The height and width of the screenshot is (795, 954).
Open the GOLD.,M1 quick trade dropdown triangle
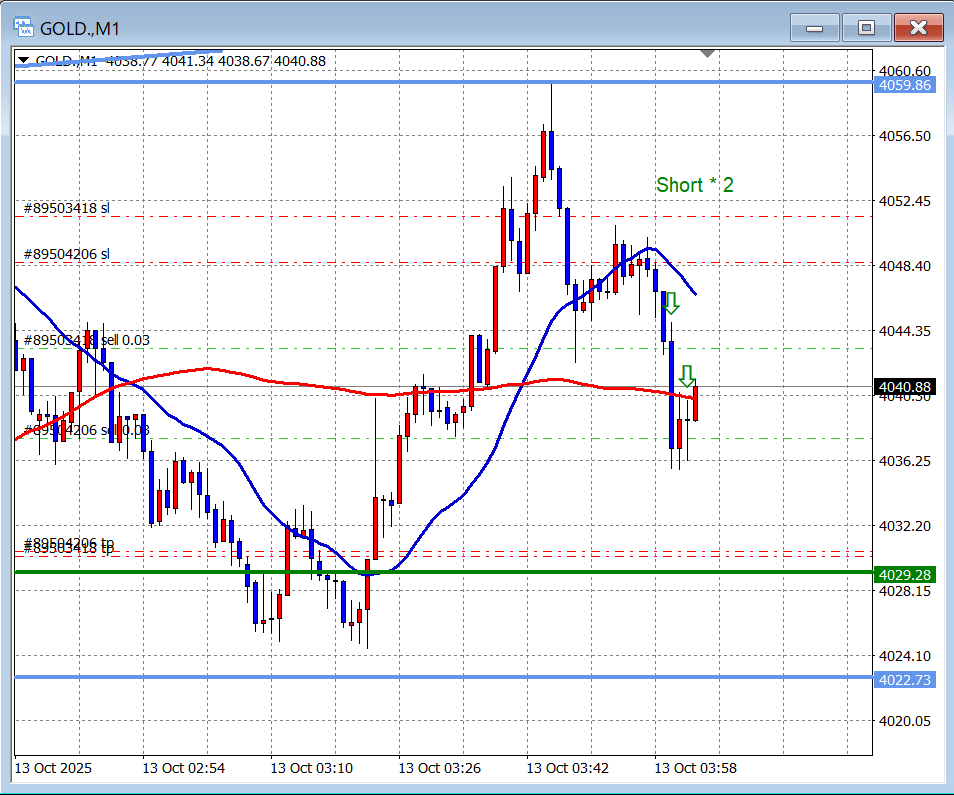click(23, 61)
